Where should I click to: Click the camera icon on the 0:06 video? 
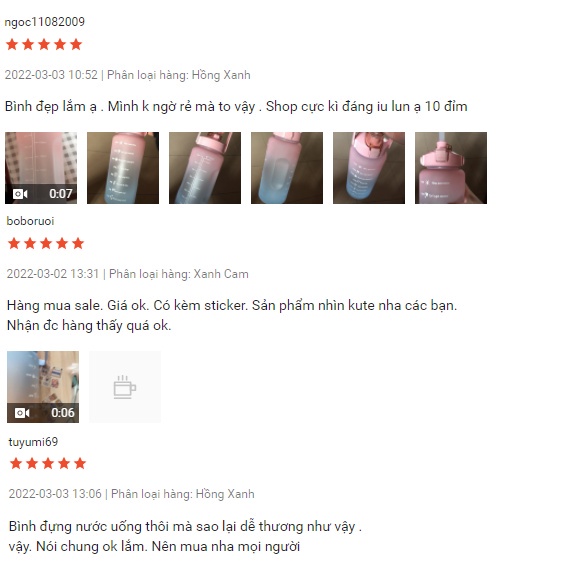tap(22, 413)
